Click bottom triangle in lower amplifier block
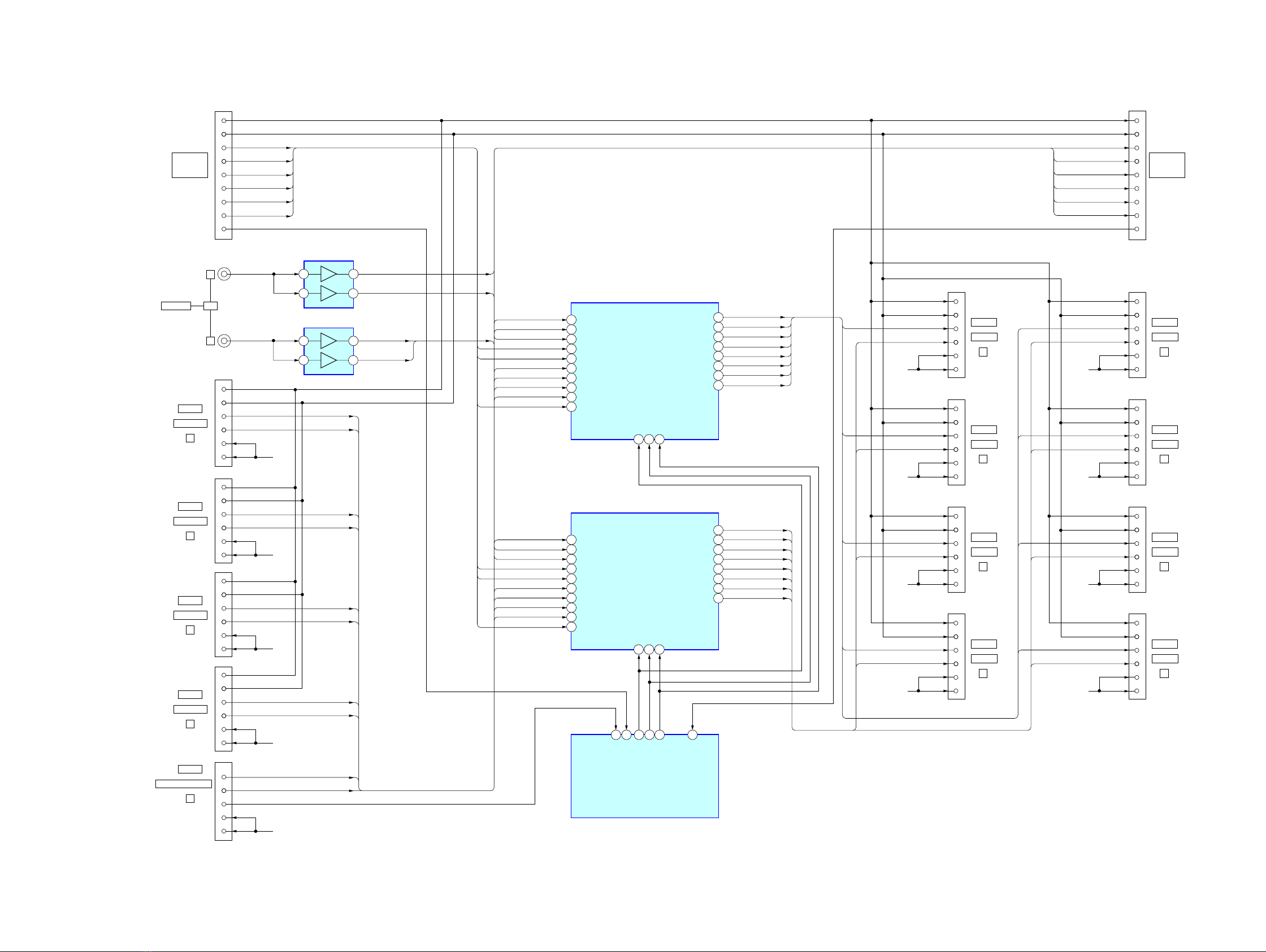 point(328,360)
